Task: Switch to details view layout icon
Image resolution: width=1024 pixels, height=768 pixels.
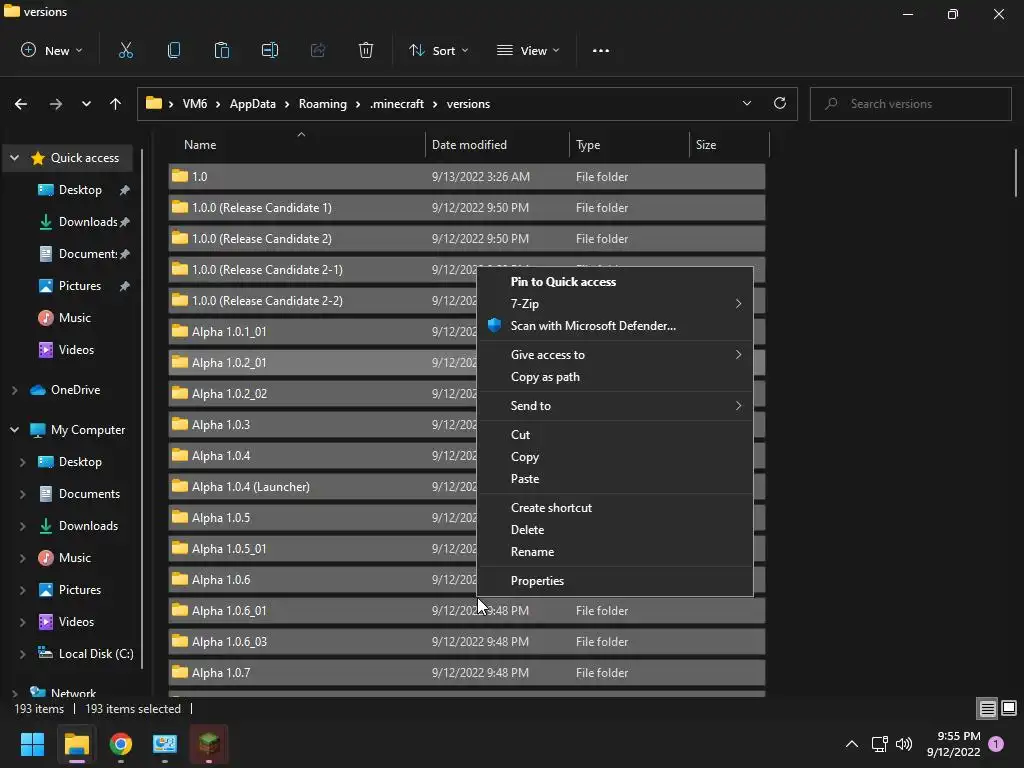Action: tap(987, 709)
